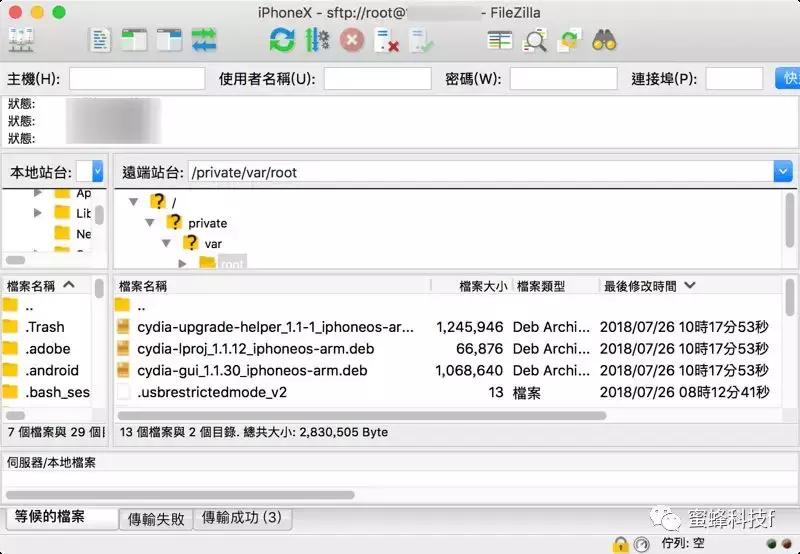Viewport: 800px width, 554px height.
Task: Collapse the 'private' tree node
Action: [149, 223]
